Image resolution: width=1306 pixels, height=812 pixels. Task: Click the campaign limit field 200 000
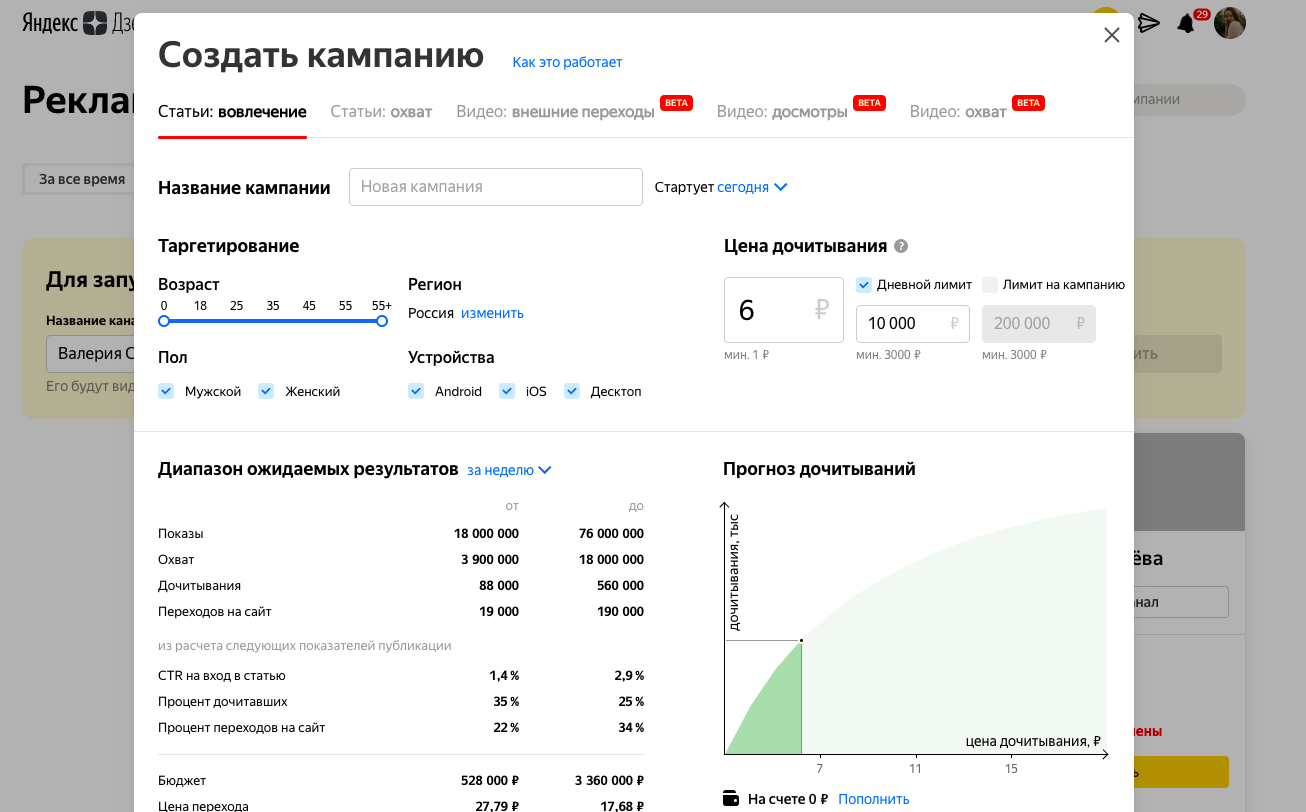coord(1039,324)
